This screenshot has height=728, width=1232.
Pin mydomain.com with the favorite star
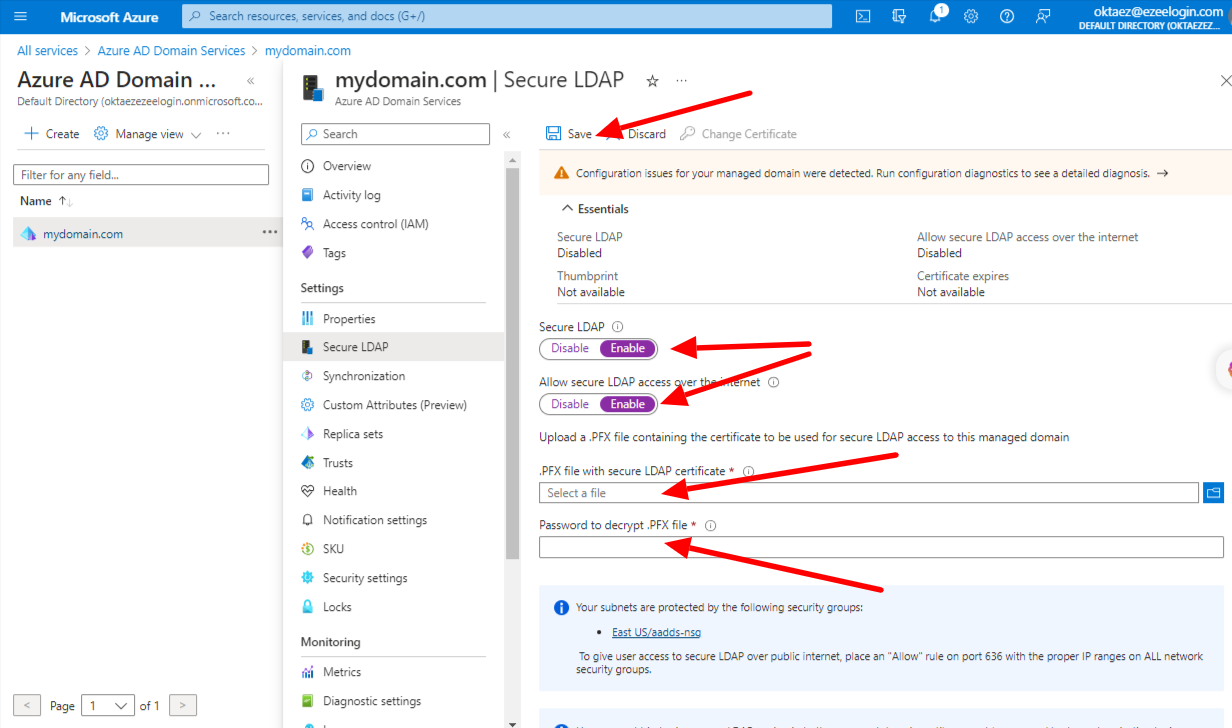click(652, 81)
